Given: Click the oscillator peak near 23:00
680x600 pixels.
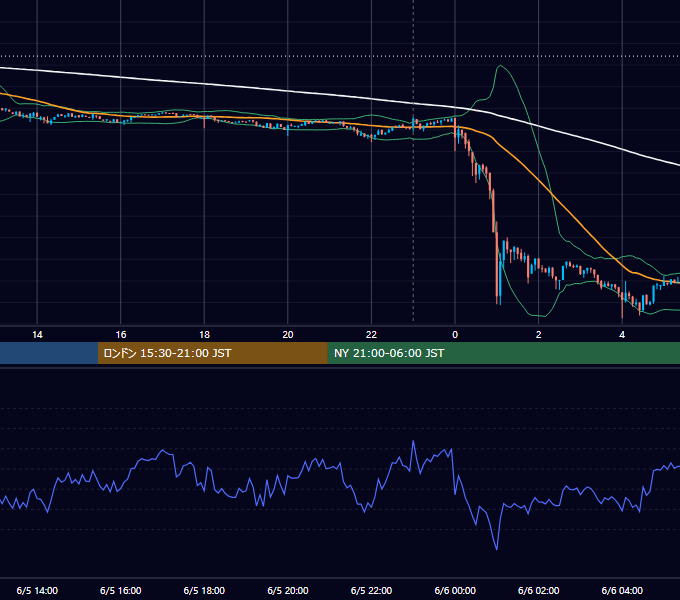Looking at the screenshot, I should (413, 442).
